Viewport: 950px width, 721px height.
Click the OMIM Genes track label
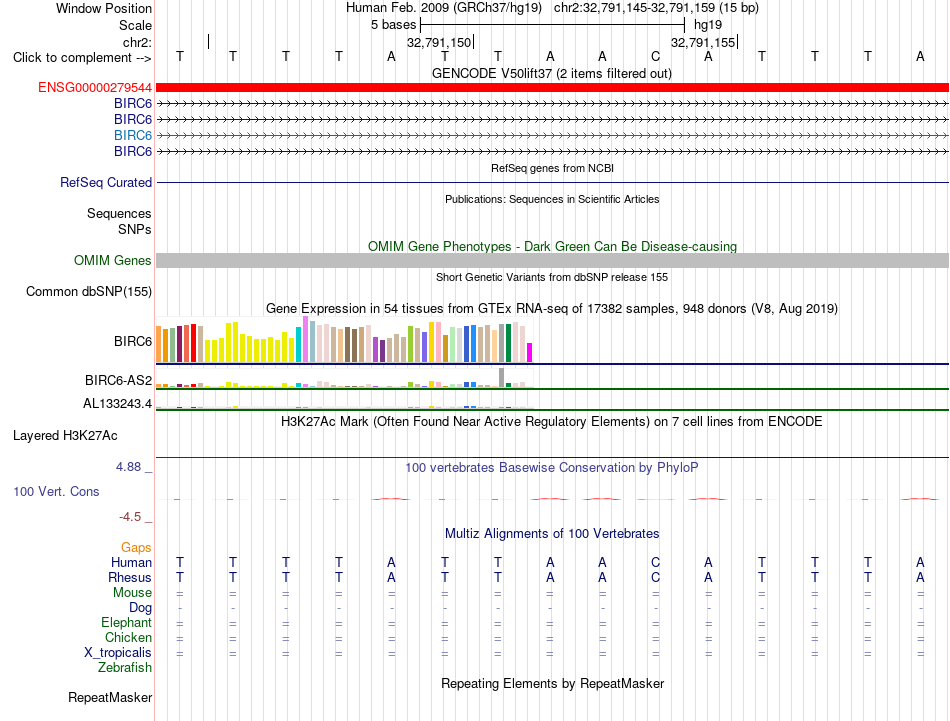113,261
